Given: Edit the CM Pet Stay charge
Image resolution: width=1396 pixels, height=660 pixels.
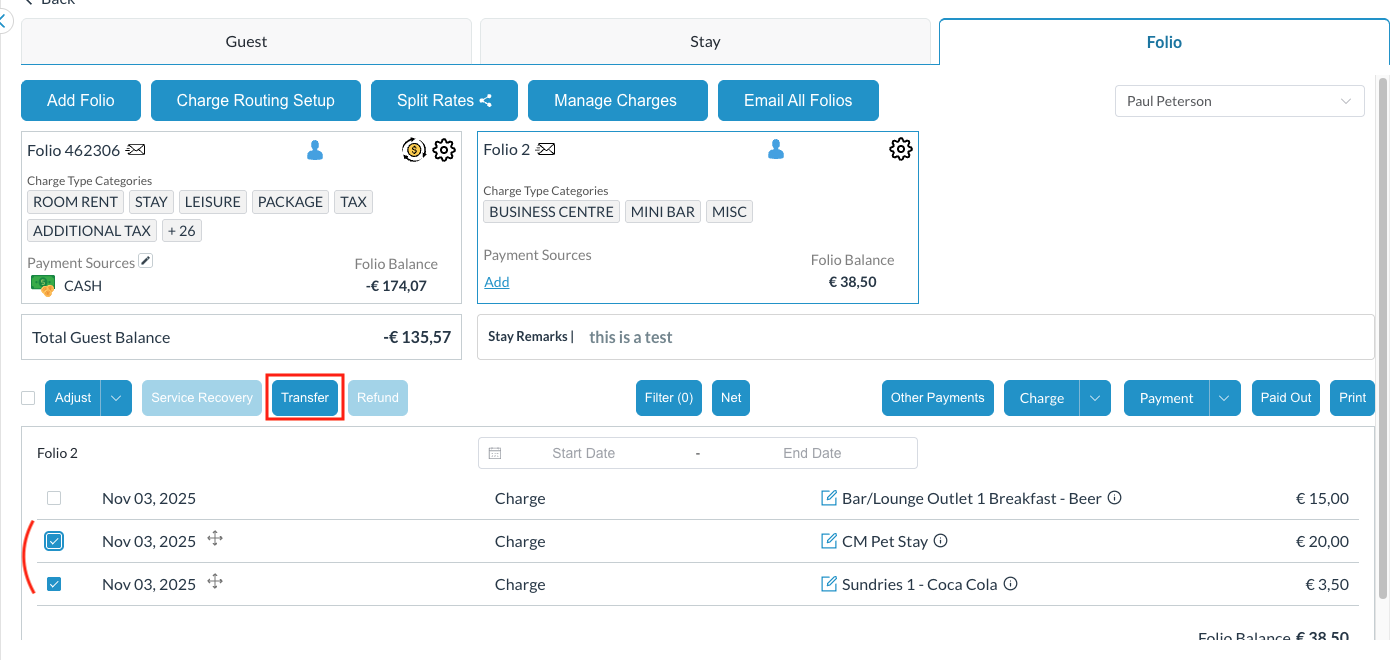Looking at the screenshot, I should [x=828, y=541].
